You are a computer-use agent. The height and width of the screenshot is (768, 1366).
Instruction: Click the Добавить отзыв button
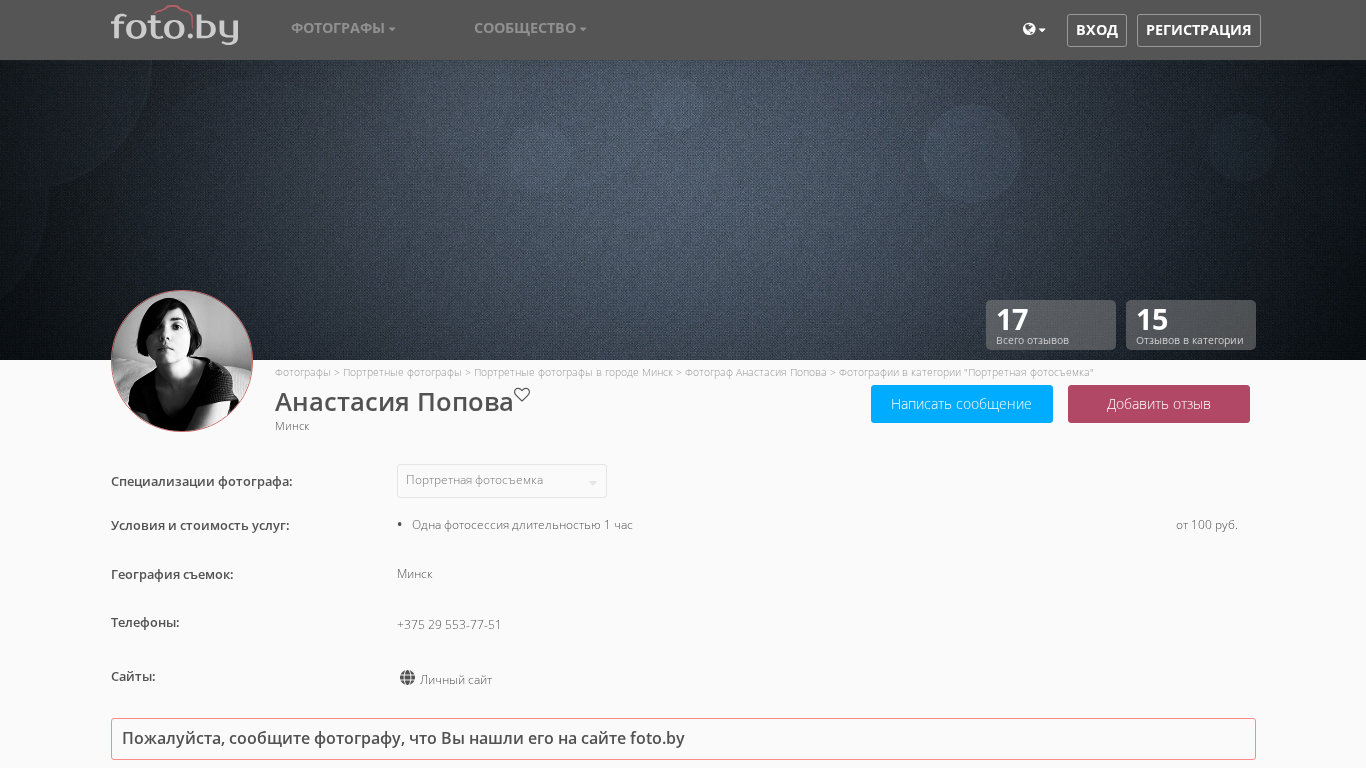(1159, 404)
